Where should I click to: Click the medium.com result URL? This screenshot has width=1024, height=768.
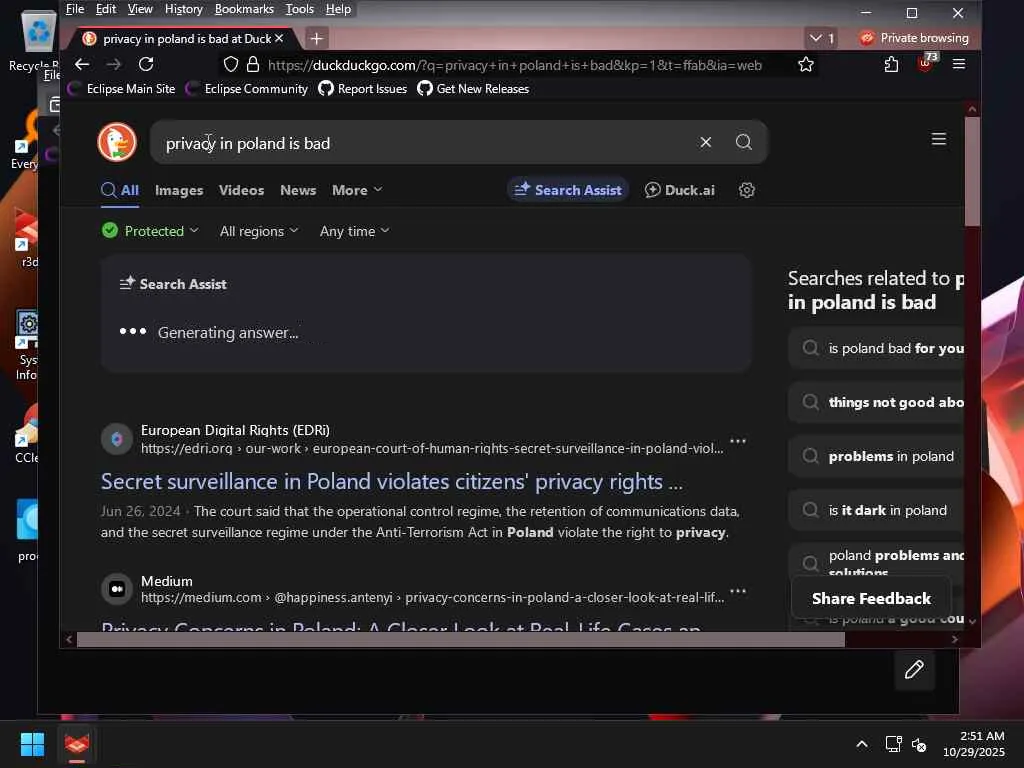(432, 598)
